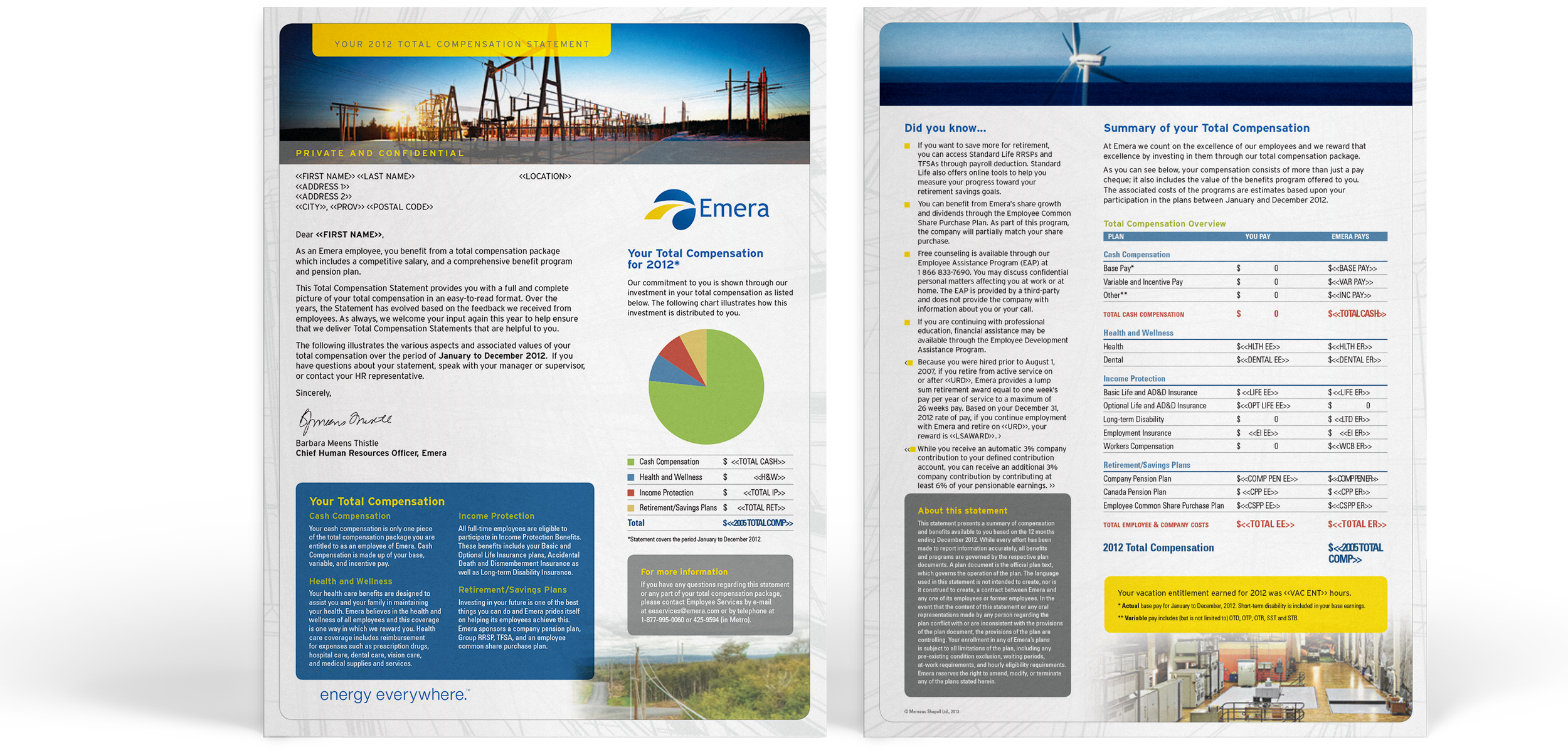1568x752 pixels.
Task: Click tan Retirement/Savings Plans legend swatch
Action: pyautogui.click(x=631, y=508)
